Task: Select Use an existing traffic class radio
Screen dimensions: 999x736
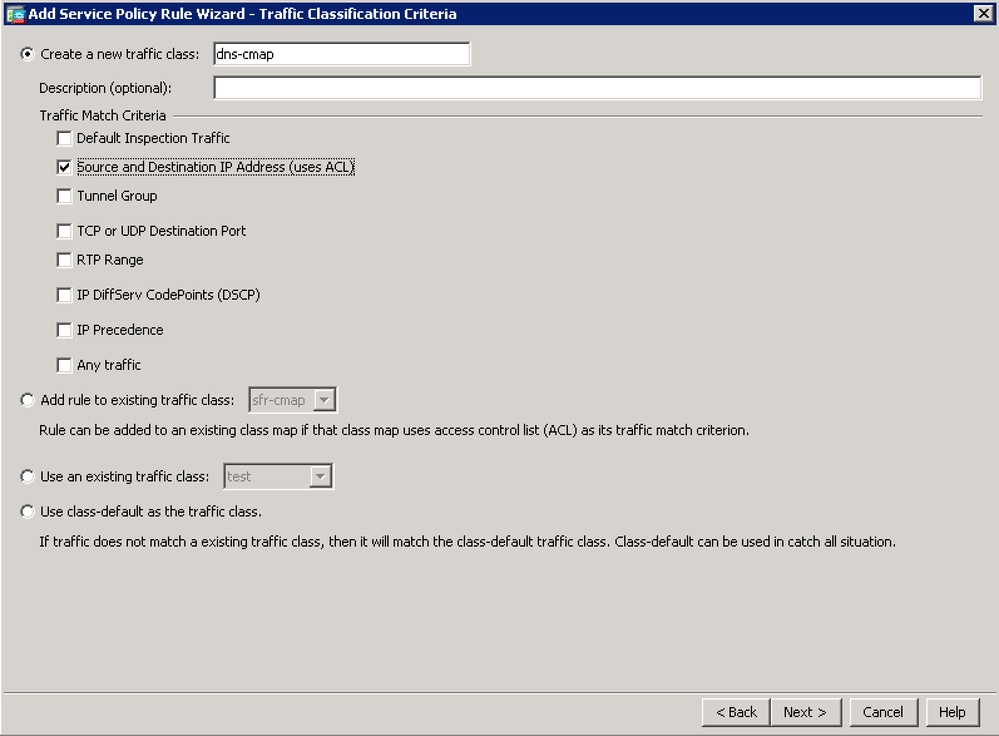Action: point(27,477)
